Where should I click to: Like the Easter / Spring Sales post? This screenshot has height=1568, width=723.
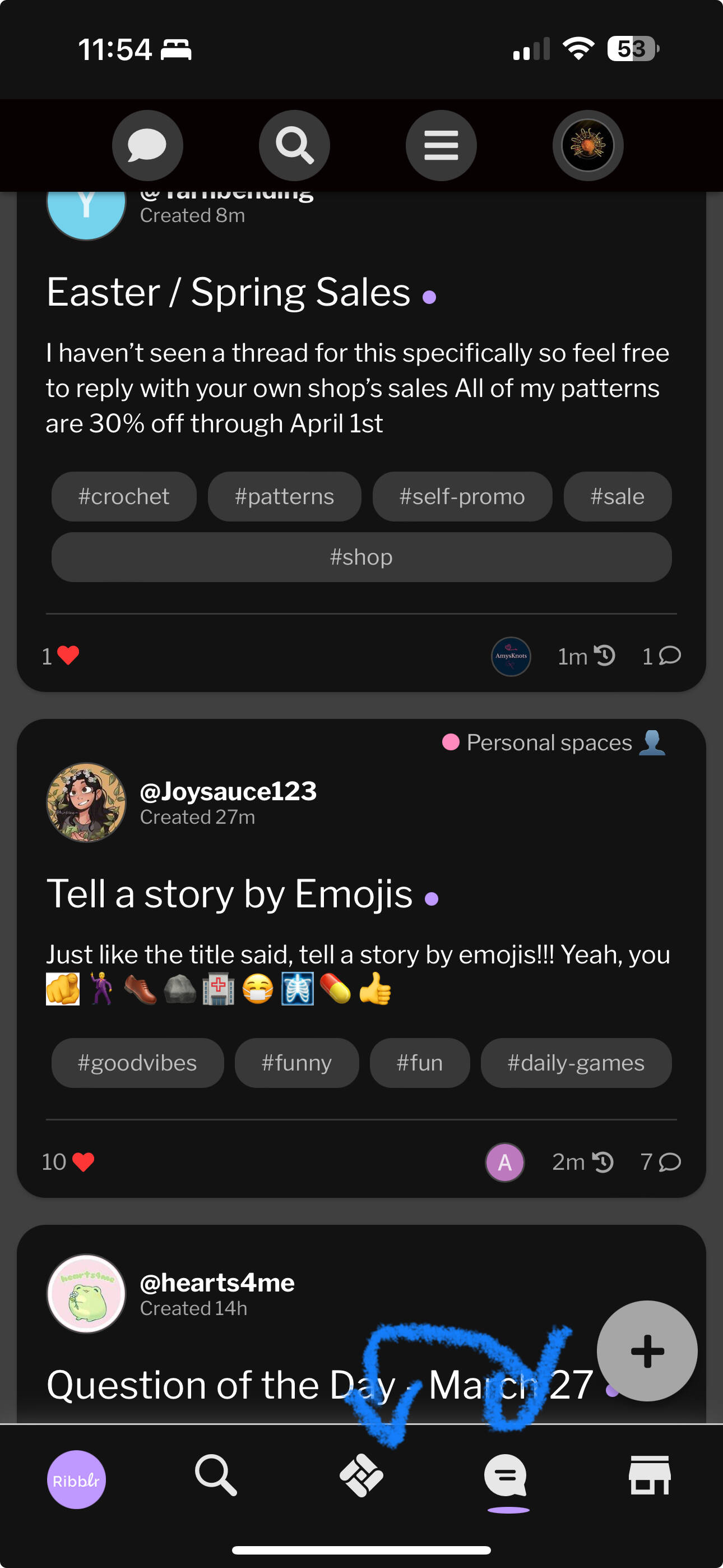[68, 656]
